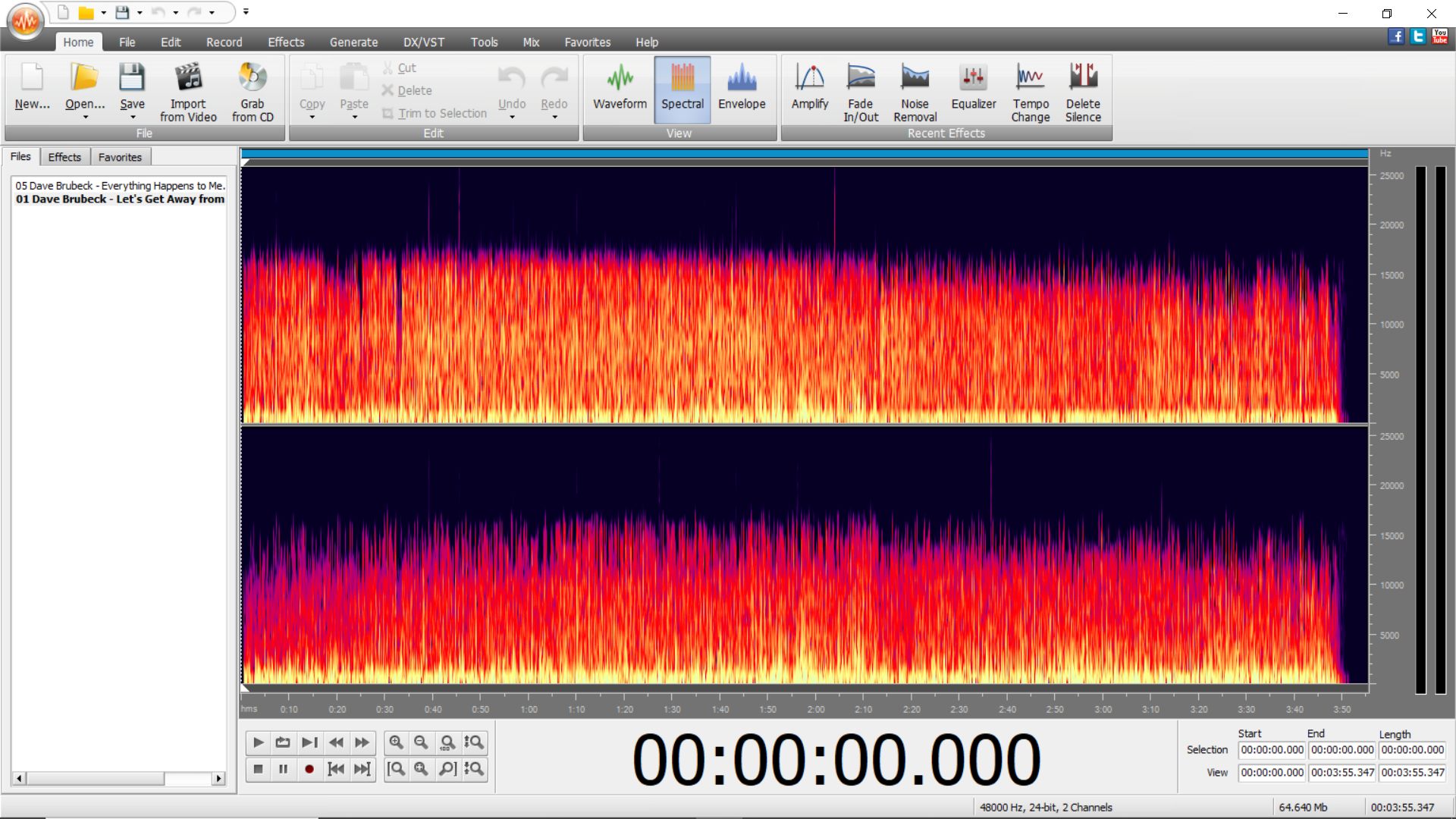Run the Delete Silence tool
Image resolution: width=1456 pixels, height=819 pixels.
coord(1082,92)
